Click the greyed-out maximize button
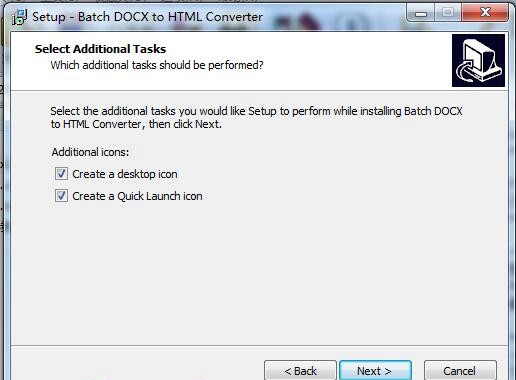Viewport: 516px width, 380px height. pos(448,13)
